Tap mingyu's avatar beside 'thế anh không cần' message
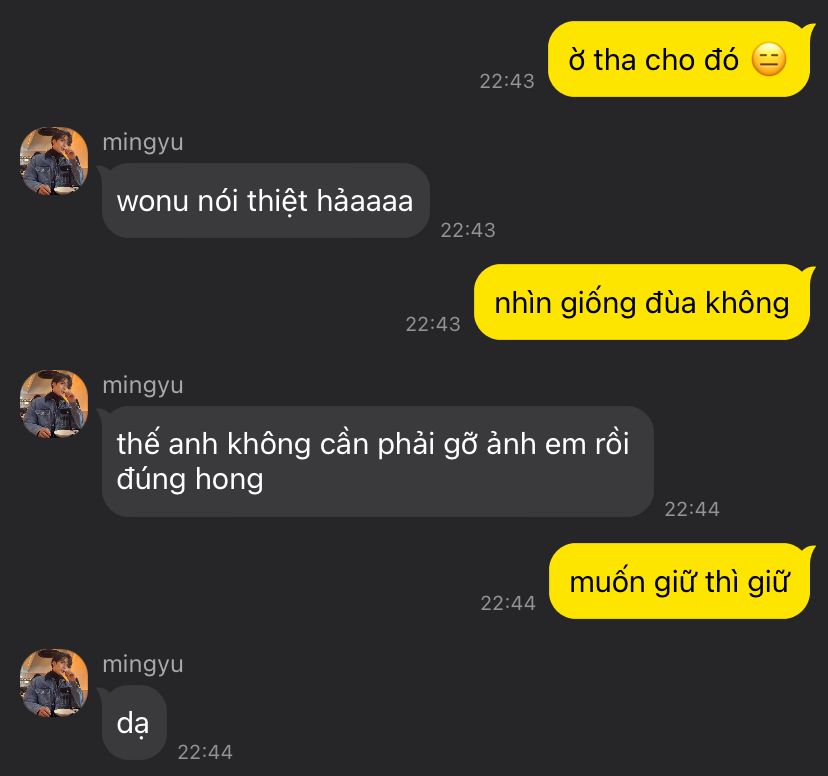 coord(54,404)
